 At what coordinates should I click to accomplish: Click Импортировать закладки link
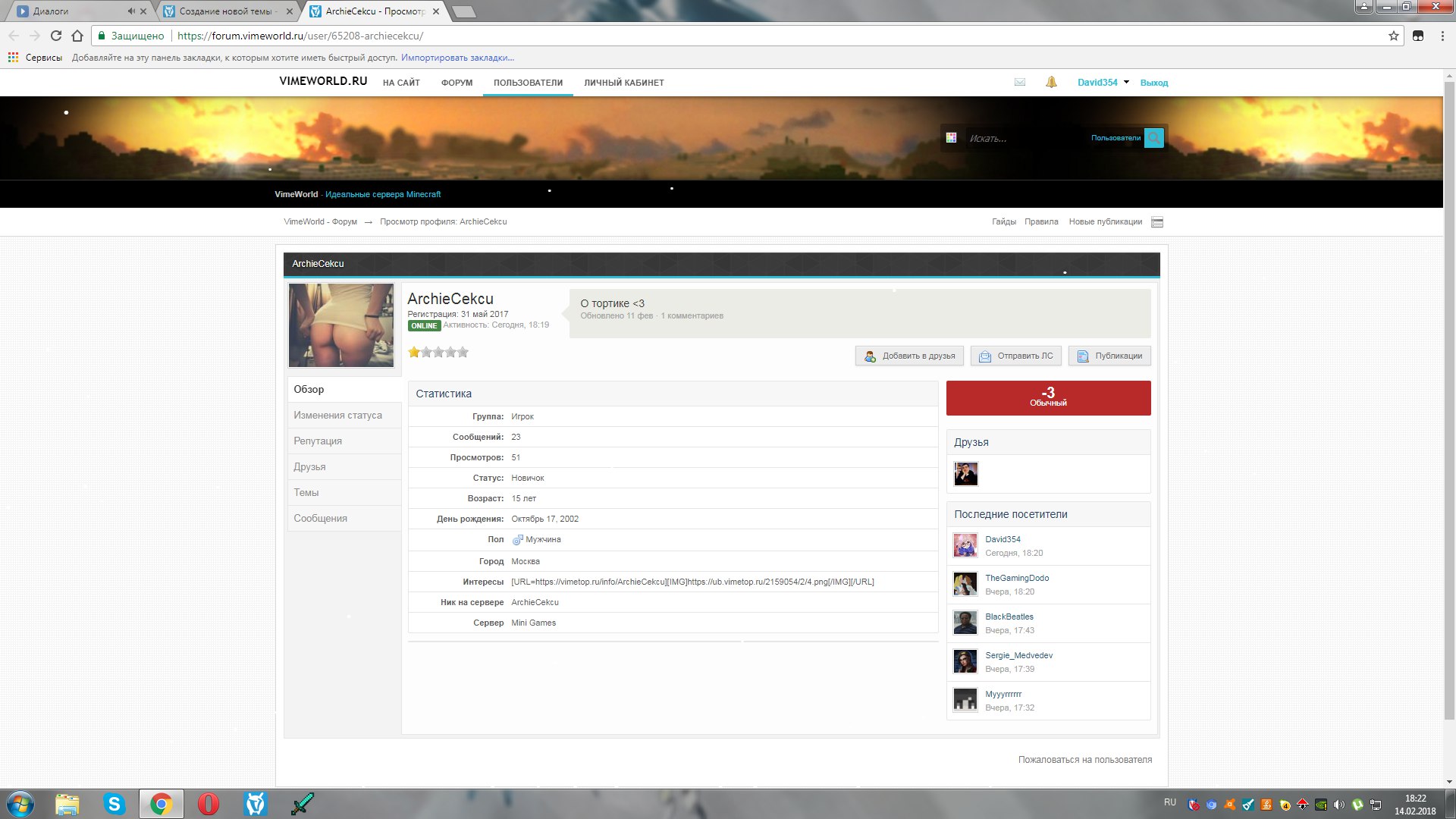[457, 58]
